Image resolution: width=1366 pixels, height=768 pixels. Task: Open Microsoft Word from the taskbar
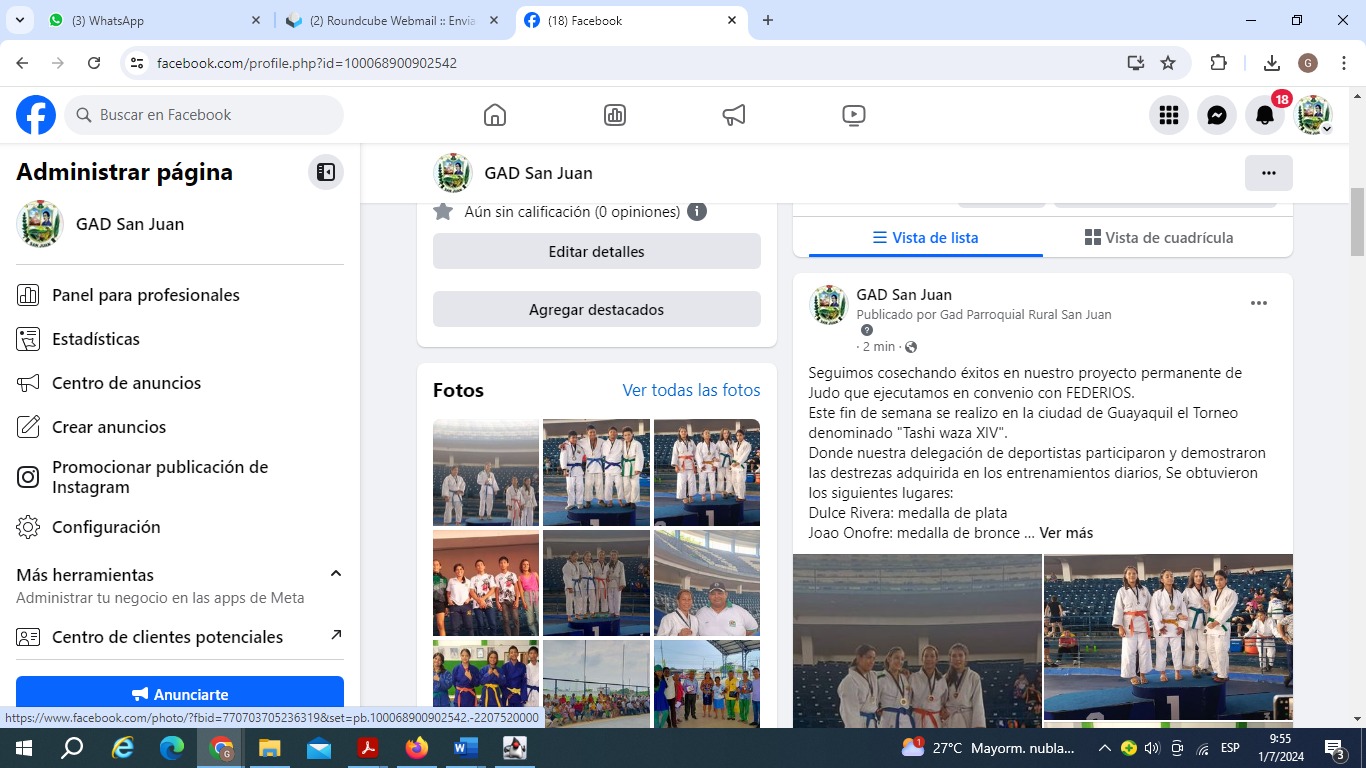[465, 748]
